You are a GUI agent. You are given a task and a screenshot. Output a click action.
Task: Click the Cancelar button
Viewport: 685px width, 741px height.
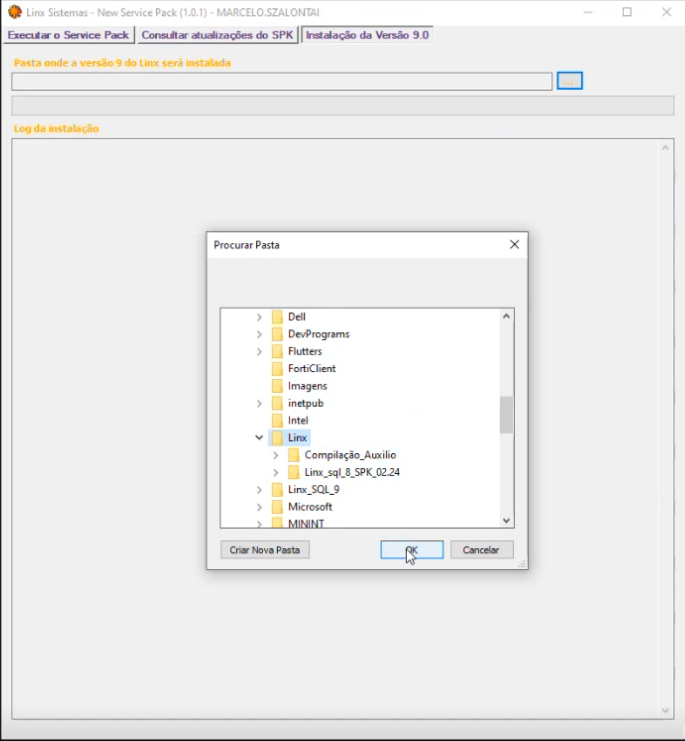tap(482, 550)
